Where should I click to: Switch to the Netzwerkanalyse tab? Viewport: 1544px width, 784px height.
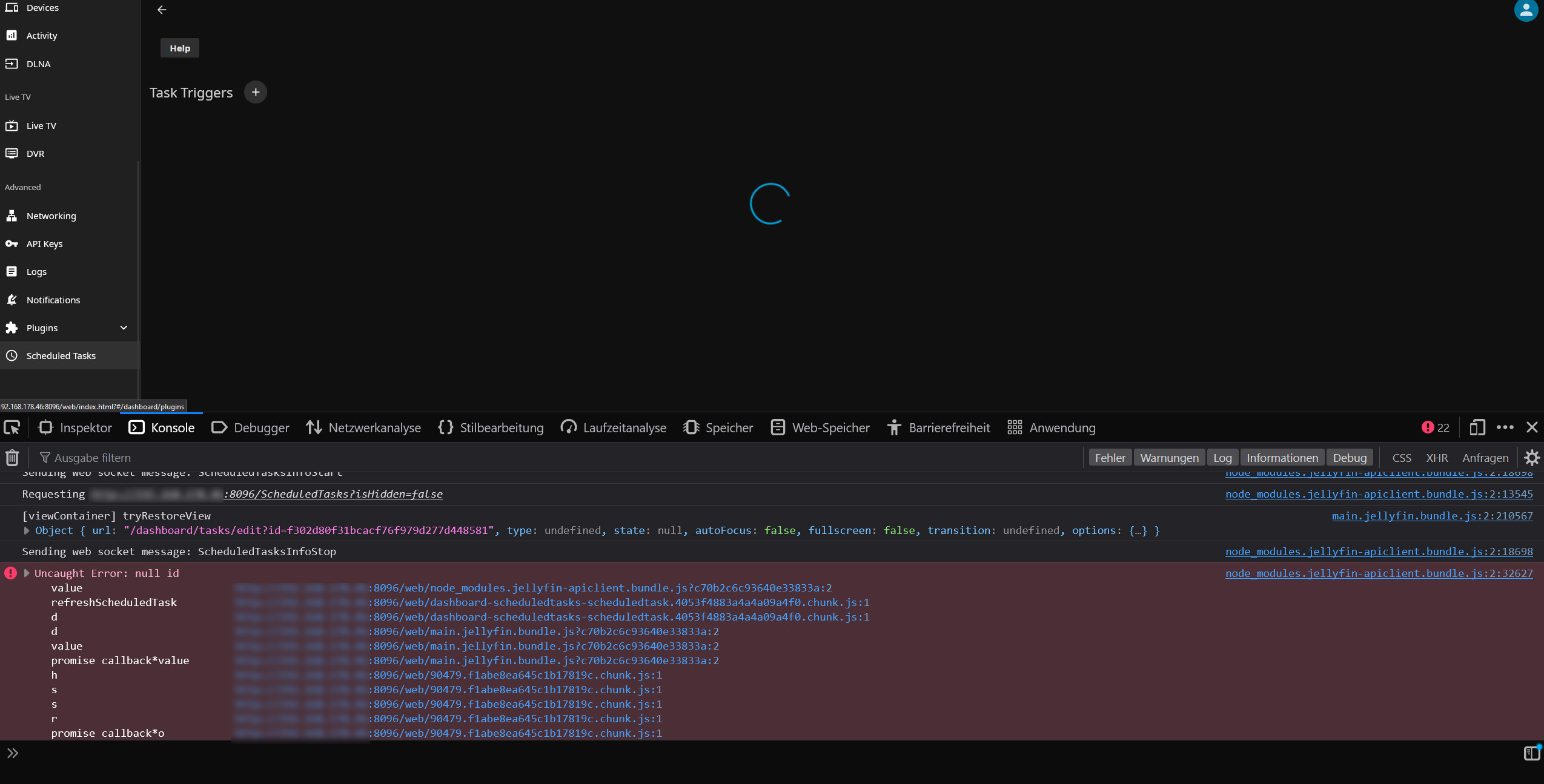pos(363,427)
